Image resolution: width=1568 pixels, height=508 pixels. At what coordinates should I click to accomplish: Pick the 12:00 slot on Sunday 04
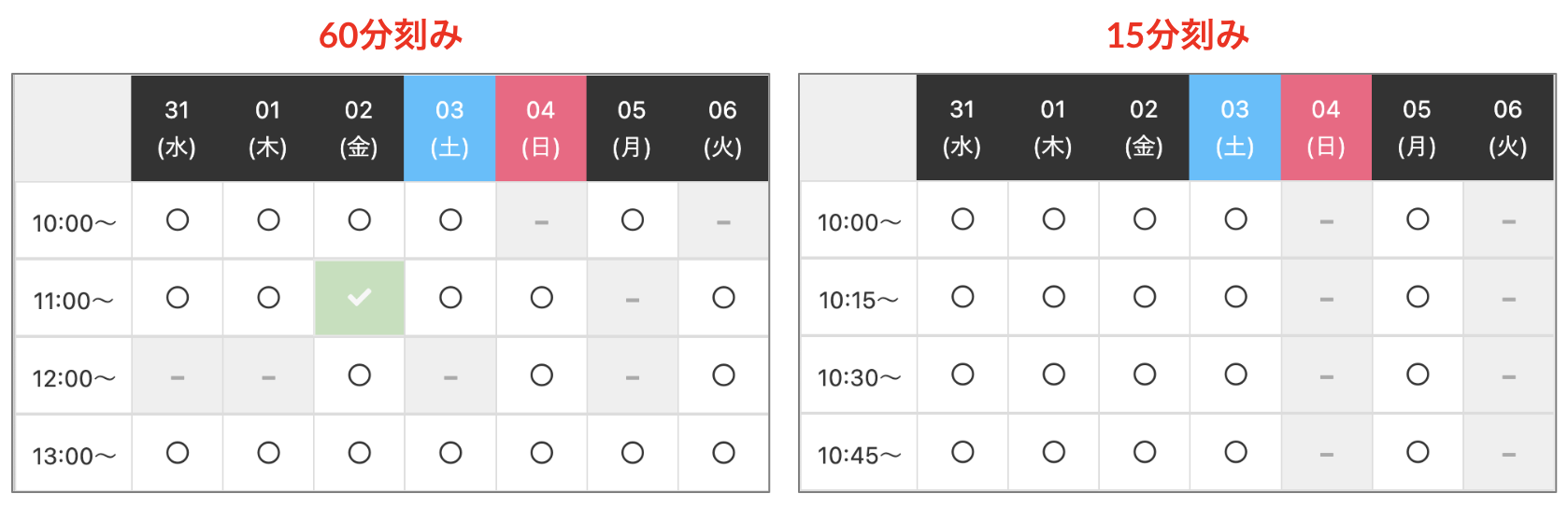click(x=541, y=375)
